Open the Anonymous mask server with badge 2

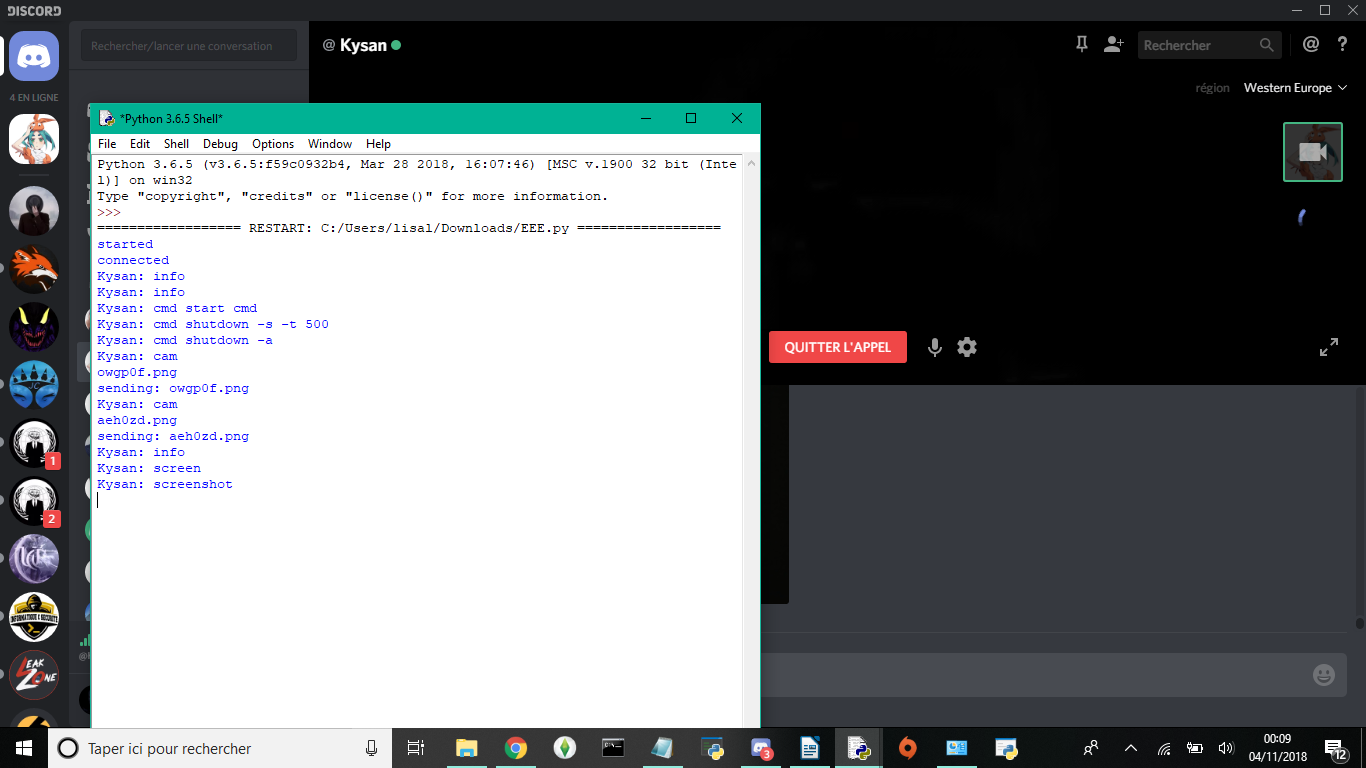coord(34,501)
